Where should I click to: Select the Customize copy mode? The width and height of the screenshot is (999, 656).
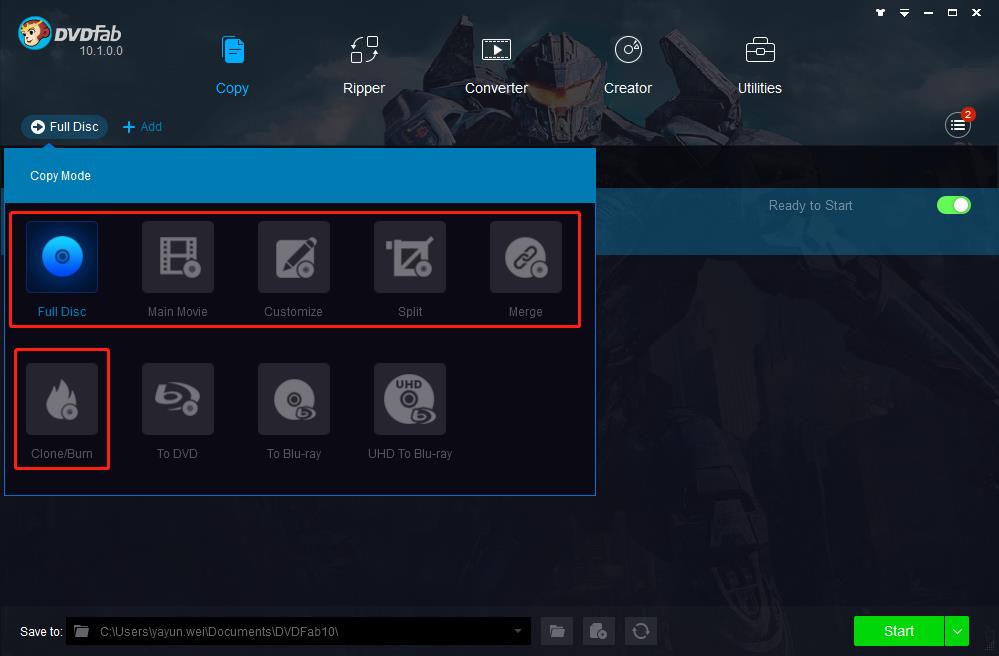294,257
